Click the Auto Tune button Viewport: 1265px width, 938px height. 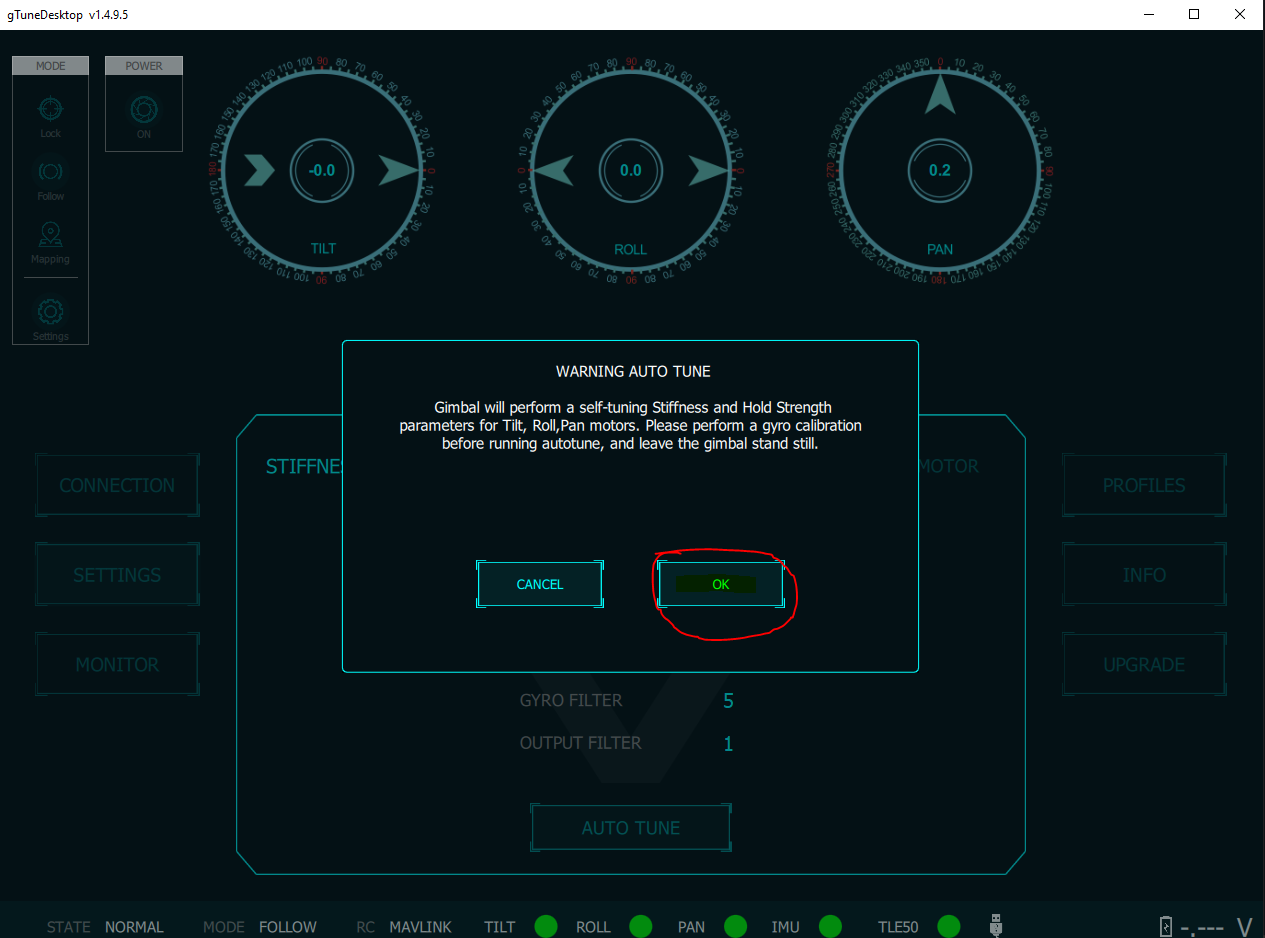tap(631, 828)
